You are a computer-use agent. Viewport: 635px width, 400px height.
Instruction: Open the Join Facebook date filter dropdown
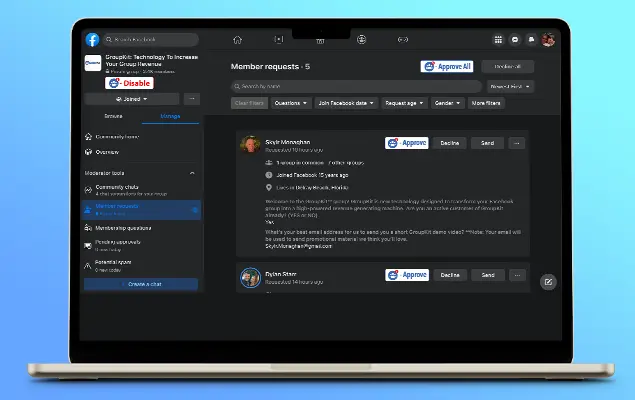click(346, 103)
